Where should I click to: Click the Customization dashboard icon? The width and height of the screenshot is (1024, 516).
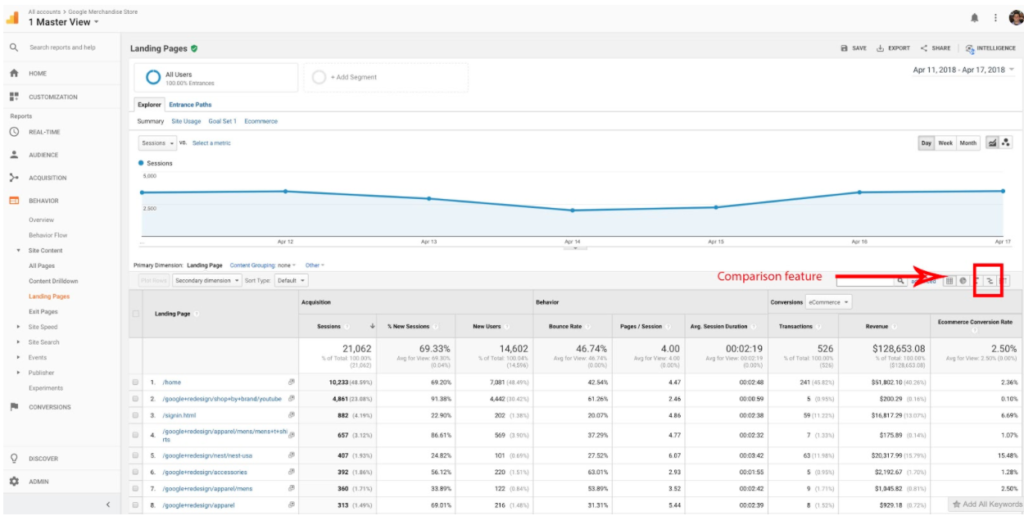tap(14, 97)
